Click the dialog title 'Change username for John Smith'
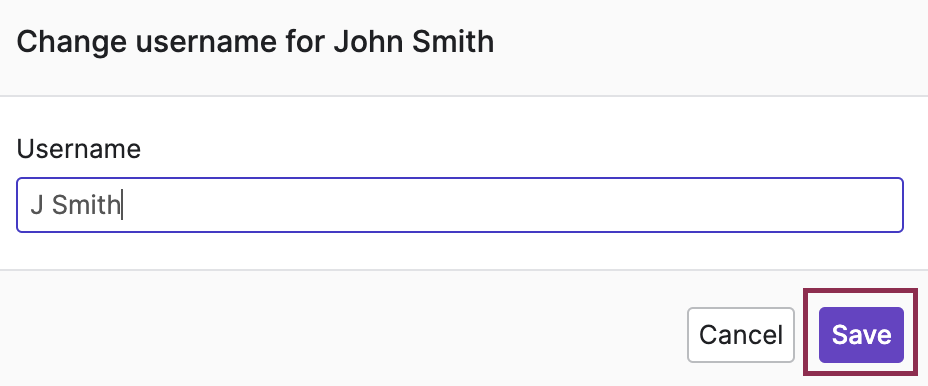 pos(255,43)
